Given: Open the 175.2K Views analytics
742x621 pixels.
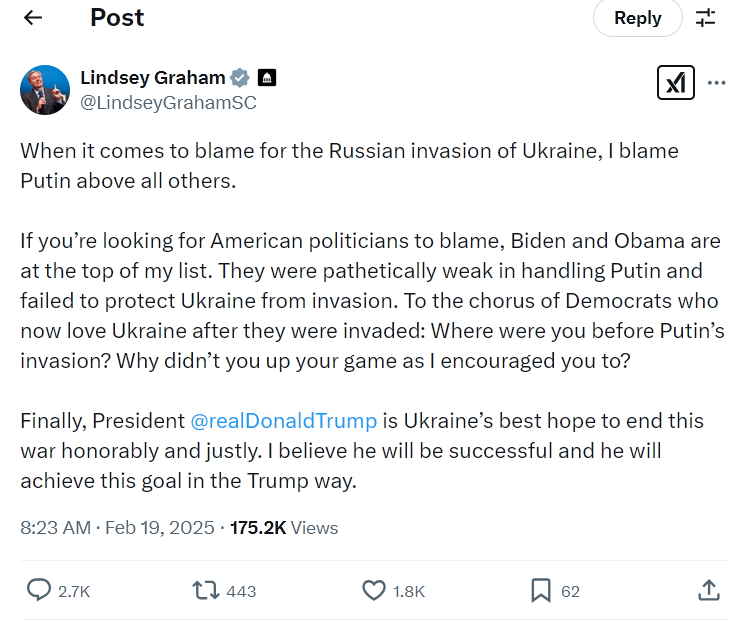Looking at the screenshot, I should 284,527.
